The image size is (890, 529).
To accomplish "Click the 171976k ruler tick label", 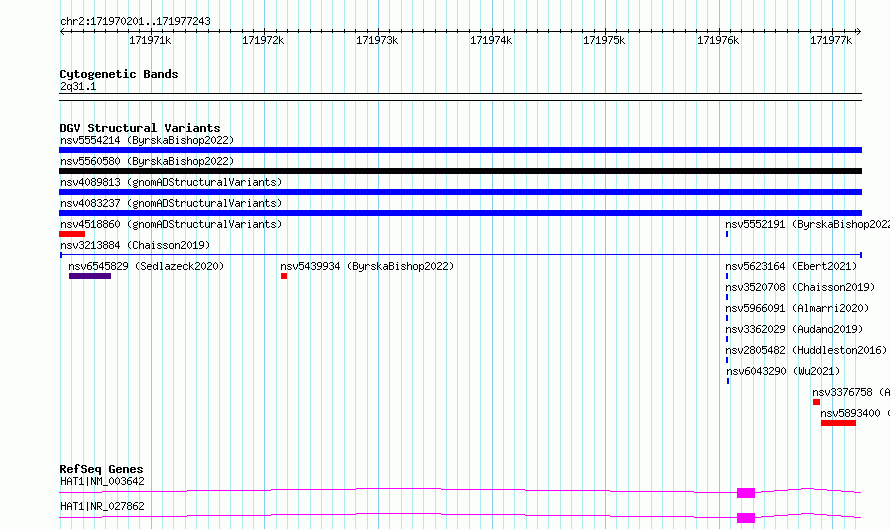I will 718,40.
